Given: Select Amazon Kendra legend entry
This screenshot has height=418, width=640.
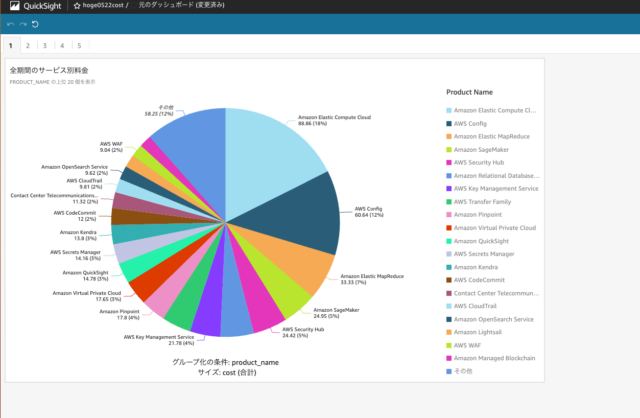Looking at the screenshot, I should pos(472,267).
